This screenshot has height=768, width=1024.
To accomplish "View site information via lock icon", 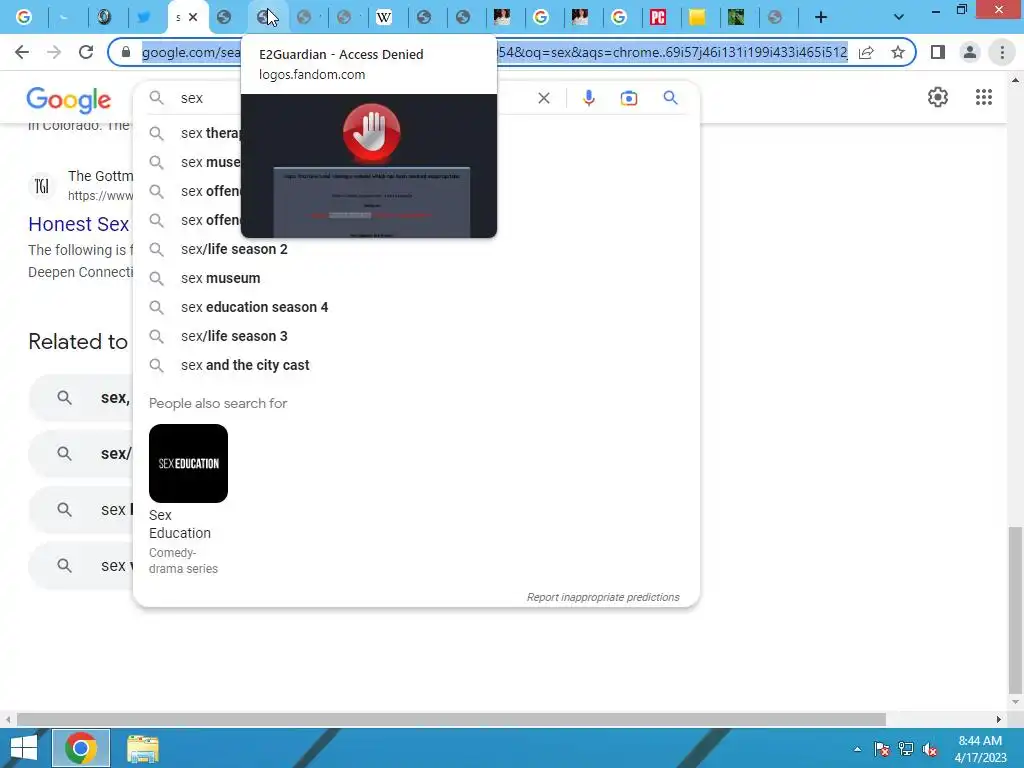I will point(126,52).
